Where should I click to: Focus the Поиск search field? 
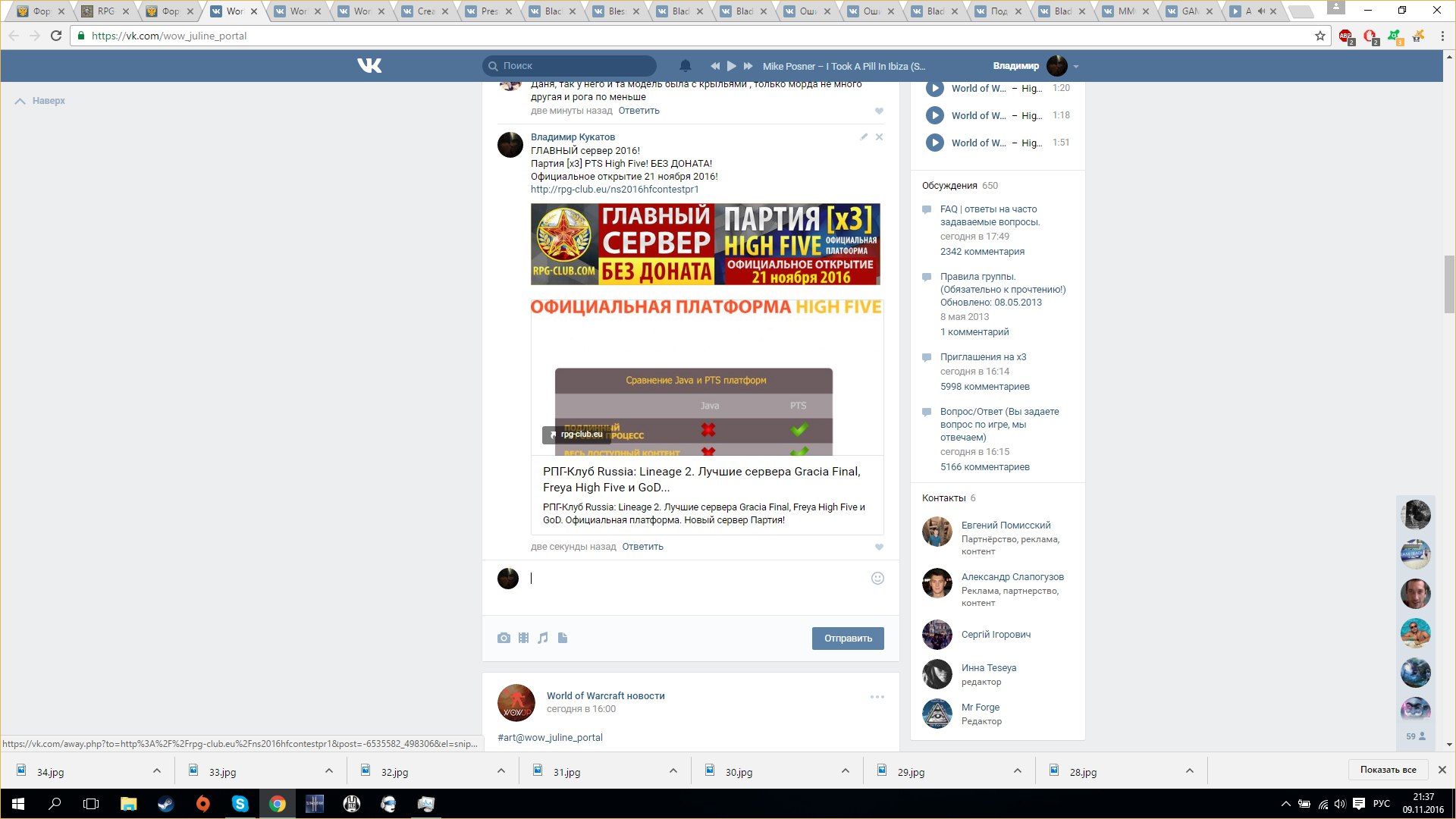coord(570,66)
